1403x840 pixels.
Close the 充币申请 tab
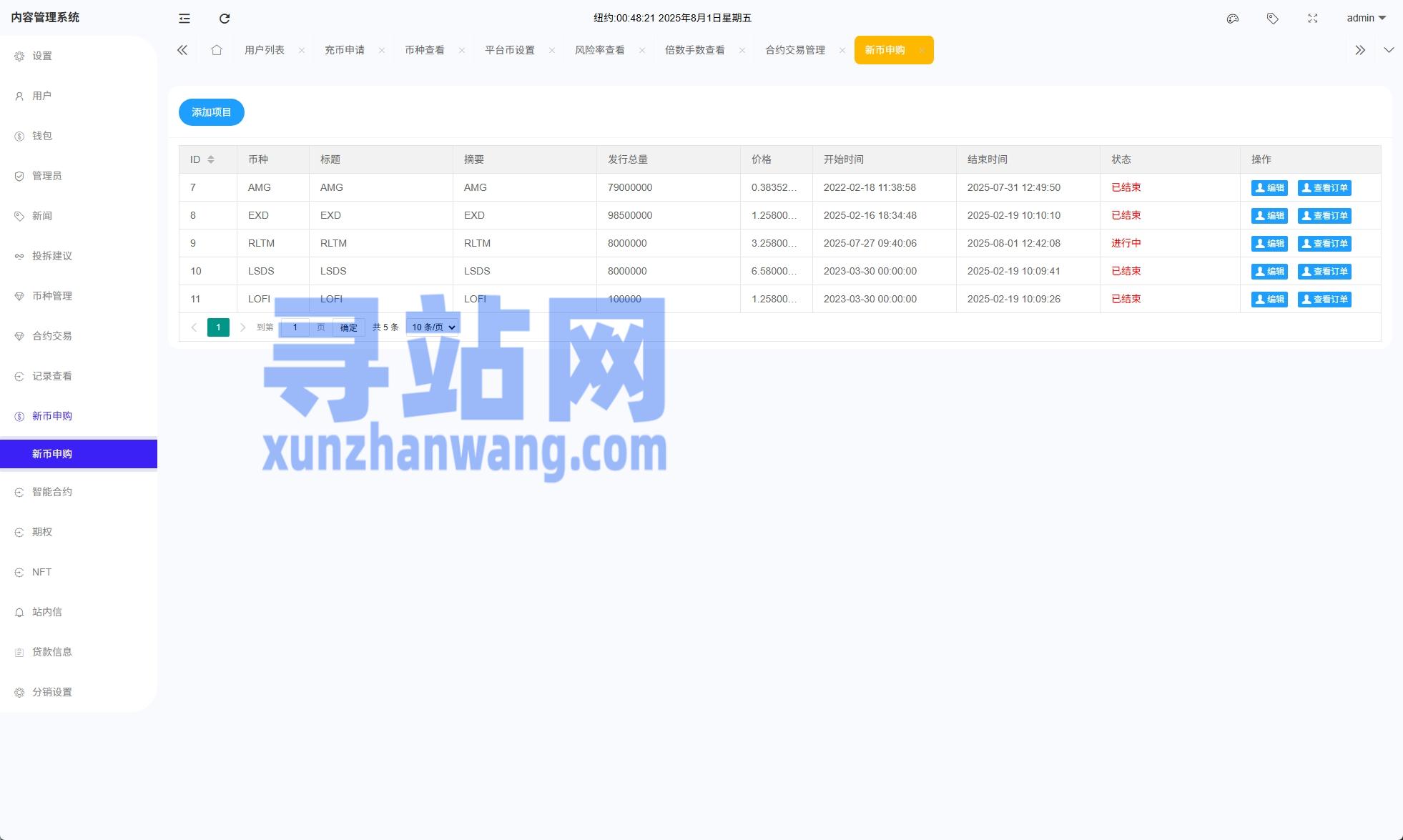(x=383, y=50)
